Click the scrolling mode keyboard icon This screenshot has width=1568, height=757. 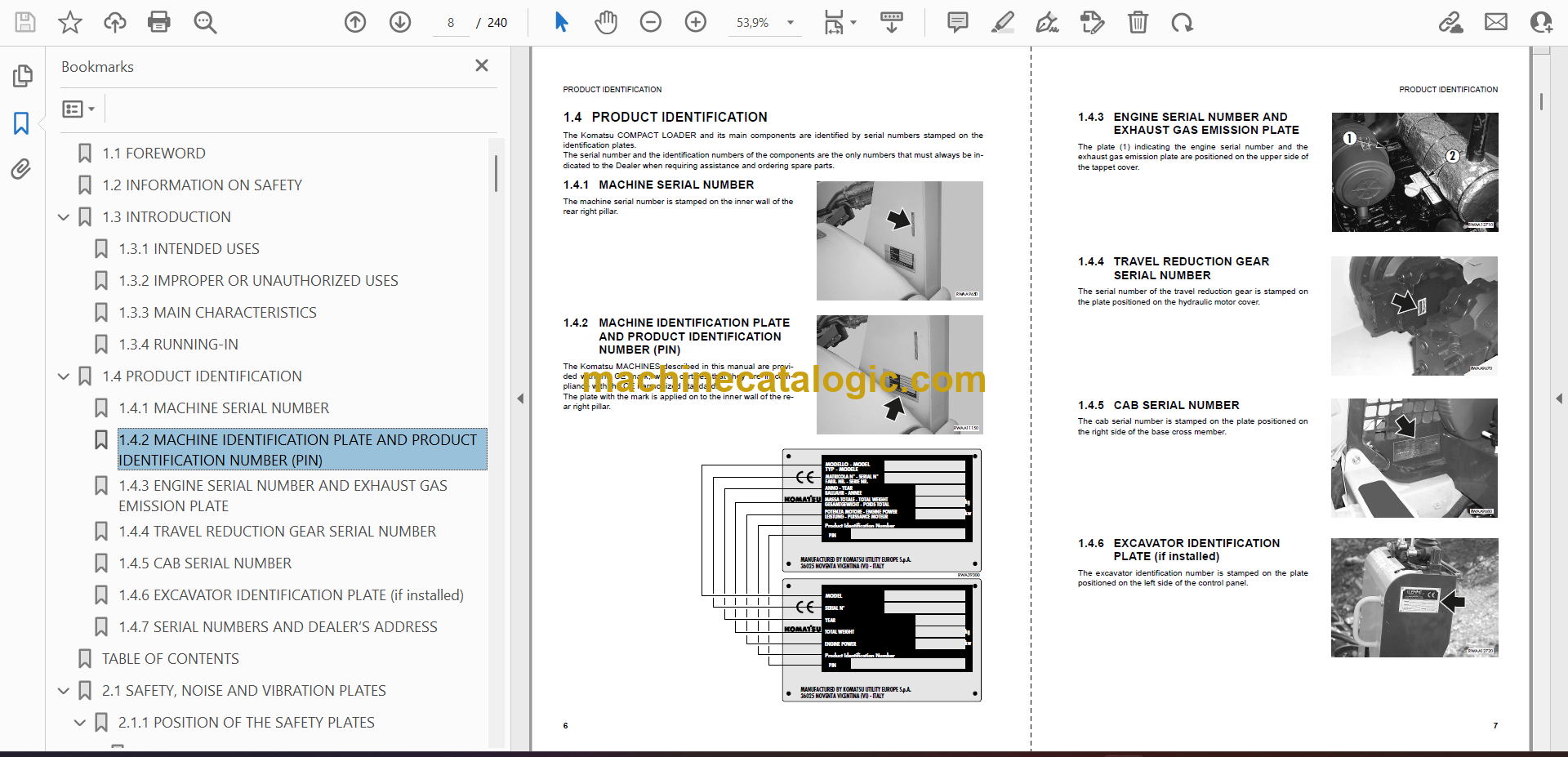[x=892, y=22]
